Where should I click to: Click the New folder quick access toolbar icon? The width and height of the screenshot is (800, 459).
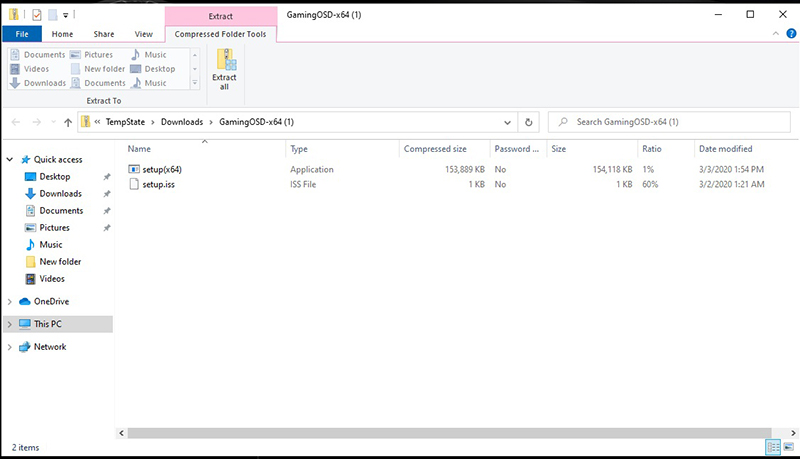53,15
